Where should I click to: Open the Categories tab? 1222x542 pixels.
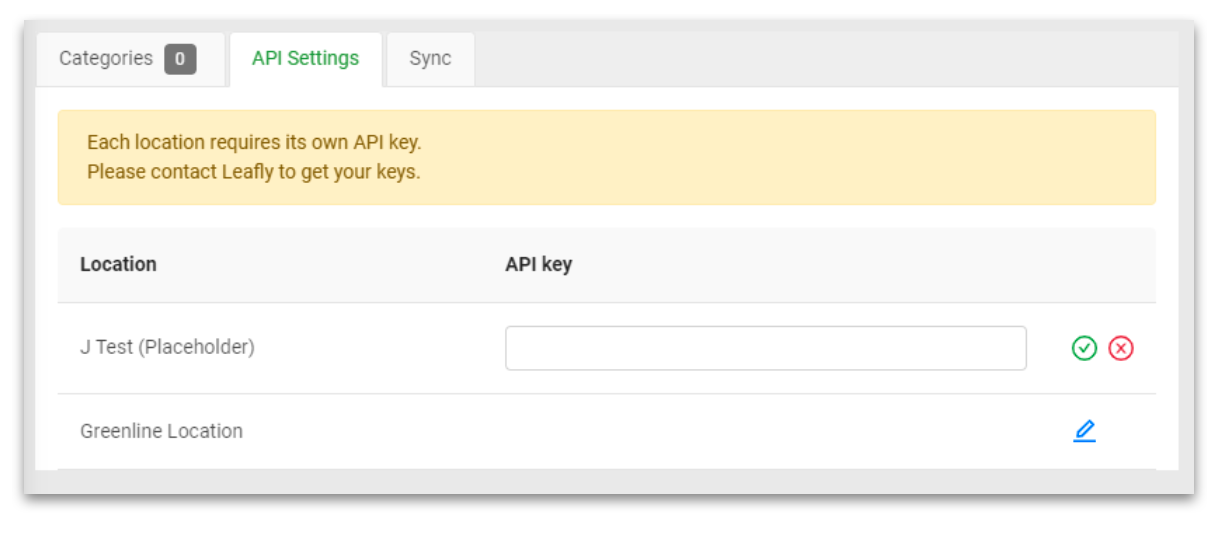tap(130, 59)
